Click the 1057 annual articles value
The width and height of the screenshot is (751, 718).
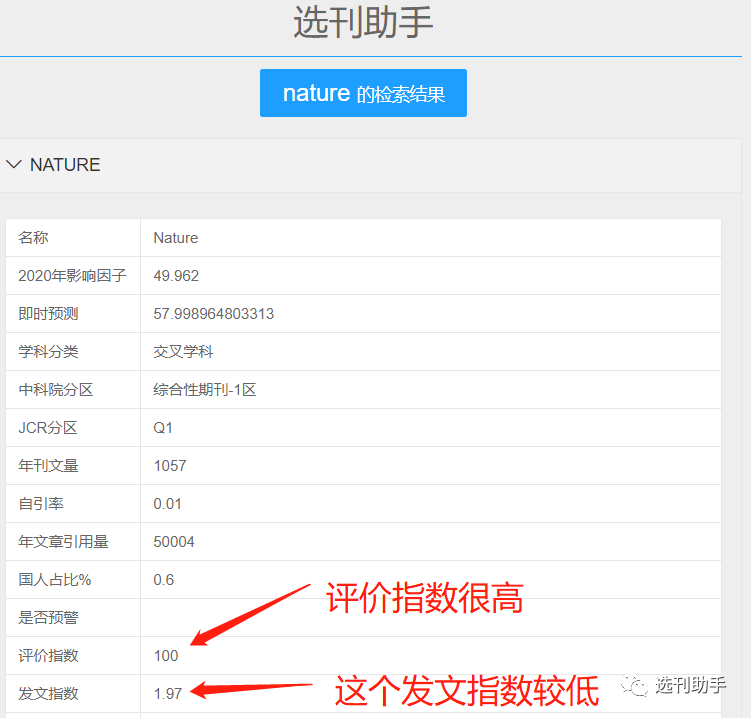point(170,466)
